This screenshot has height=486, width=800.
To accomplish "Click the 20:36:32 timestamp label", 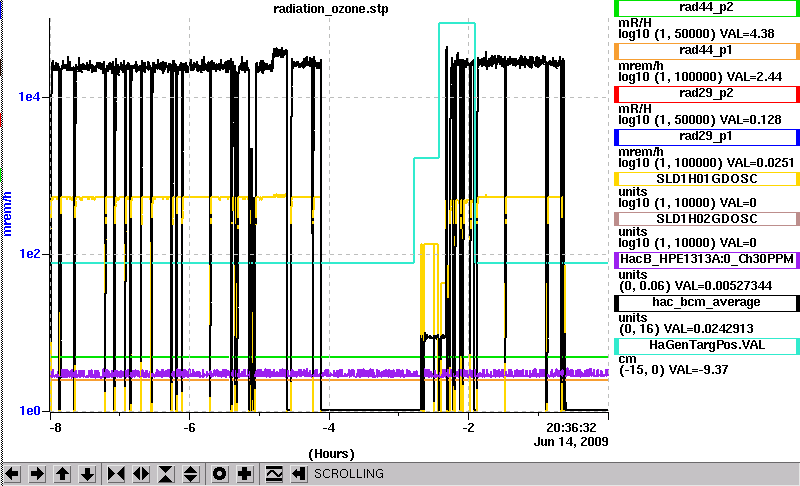I will click(x=571, y=427).
